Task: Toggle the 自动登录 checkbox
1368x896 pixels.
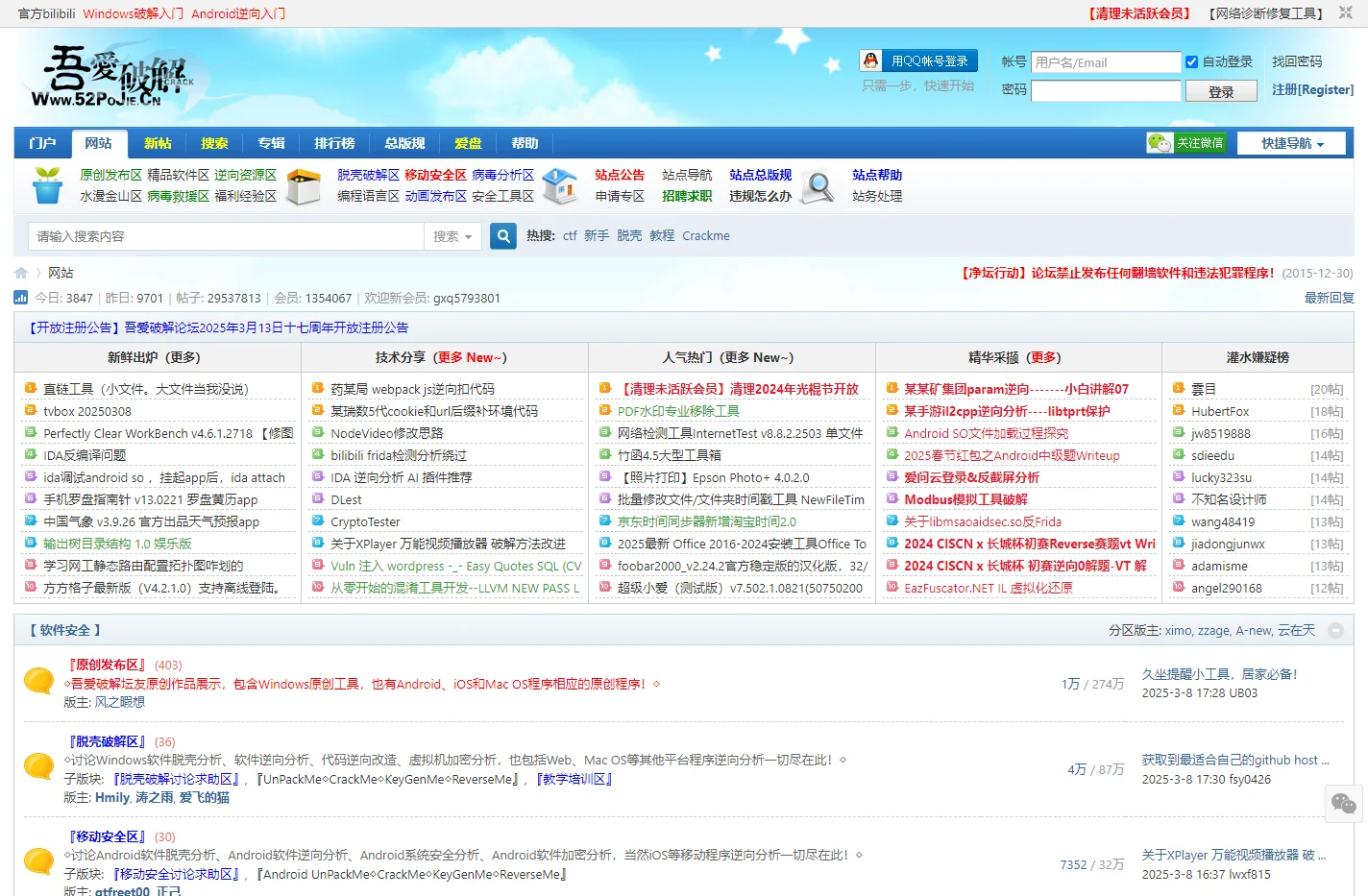Action: pos(1191,61)
